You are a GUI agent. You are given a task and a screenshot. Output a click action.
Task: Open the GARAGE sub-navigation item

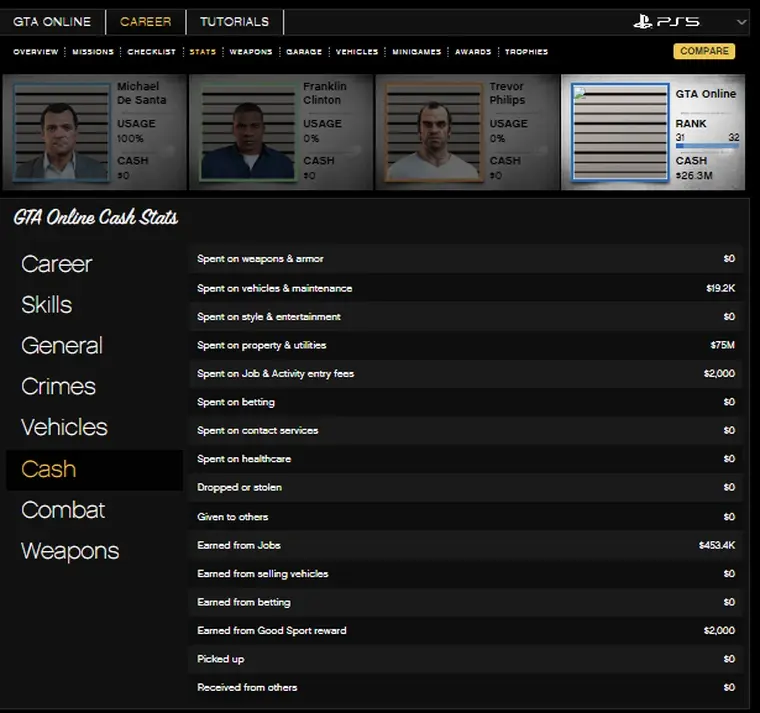click(x=304, y=52)
